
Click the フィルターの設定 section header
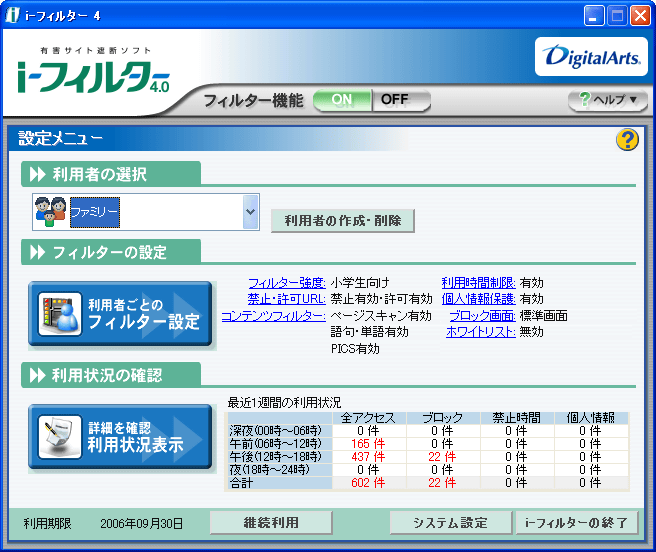pos(110,252)
